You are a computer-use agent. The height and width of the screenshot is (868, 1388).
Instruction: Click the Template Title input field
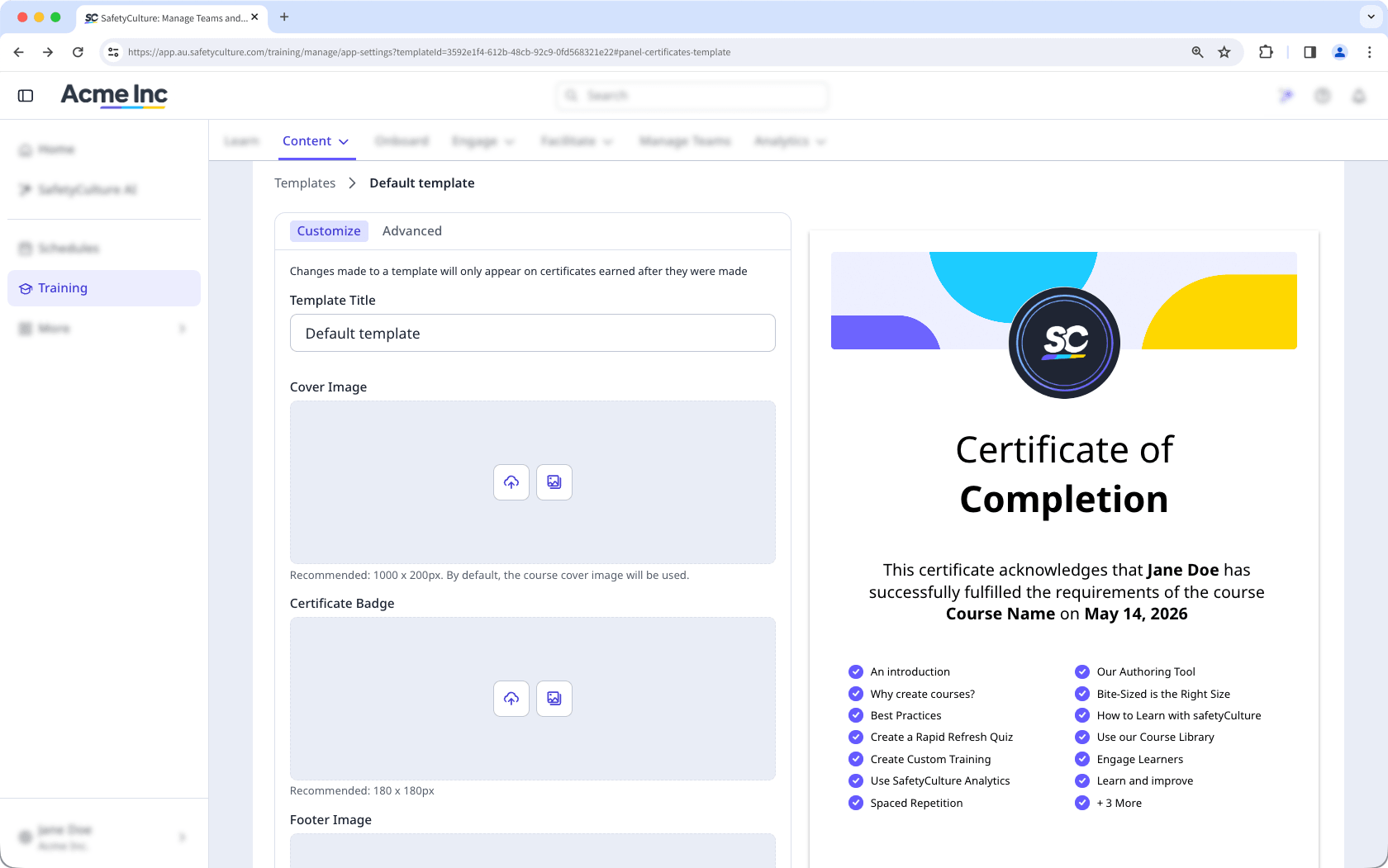[x=533, y=333]
